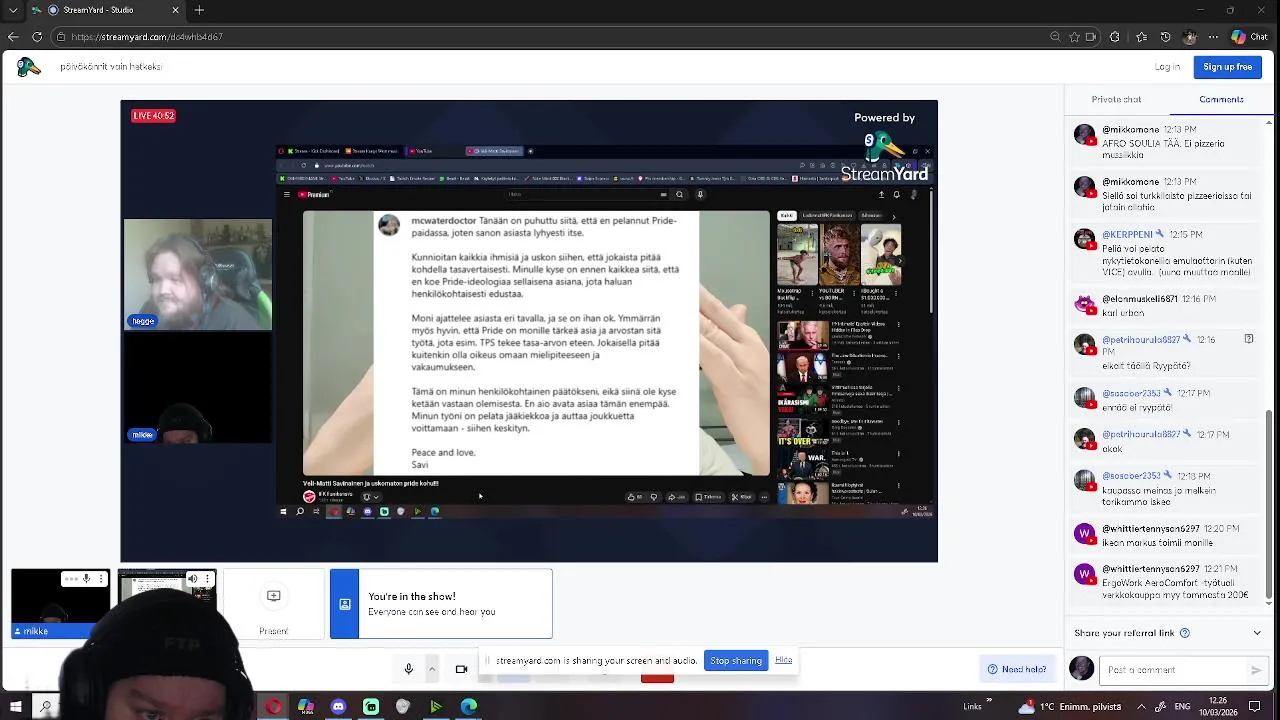Bookmark page with the star icon
Image resolution: width=1280 pixels, height=720 pixels.
[x=1075, y=37]
